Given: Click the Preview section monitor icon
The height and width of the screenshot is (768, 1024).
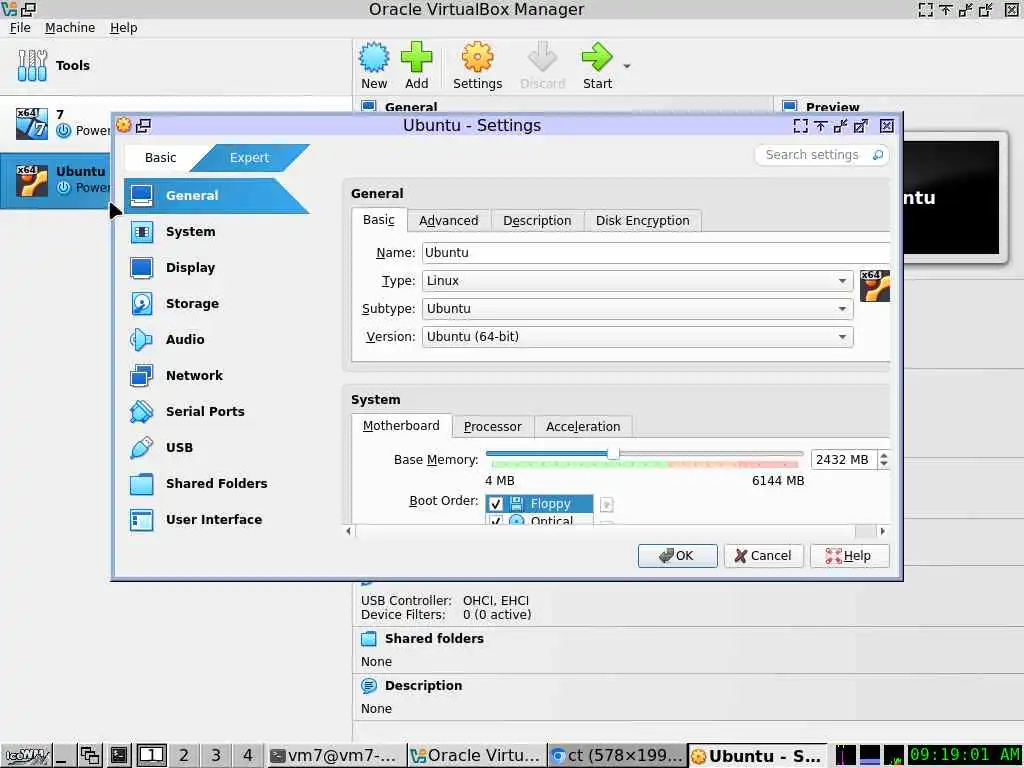Looking at the screenshot, I should tap(790, 106).
